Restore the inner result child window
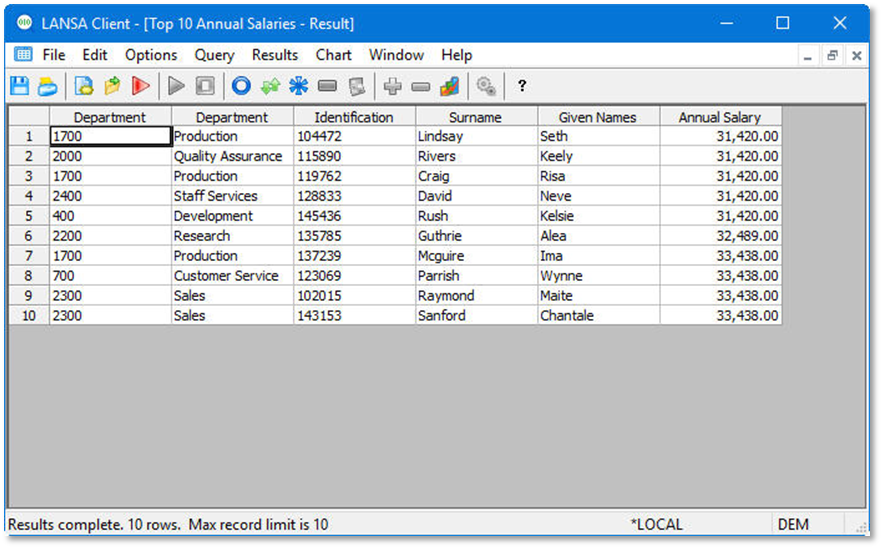This screenshot has height=548, width=882. pos(832,55)
